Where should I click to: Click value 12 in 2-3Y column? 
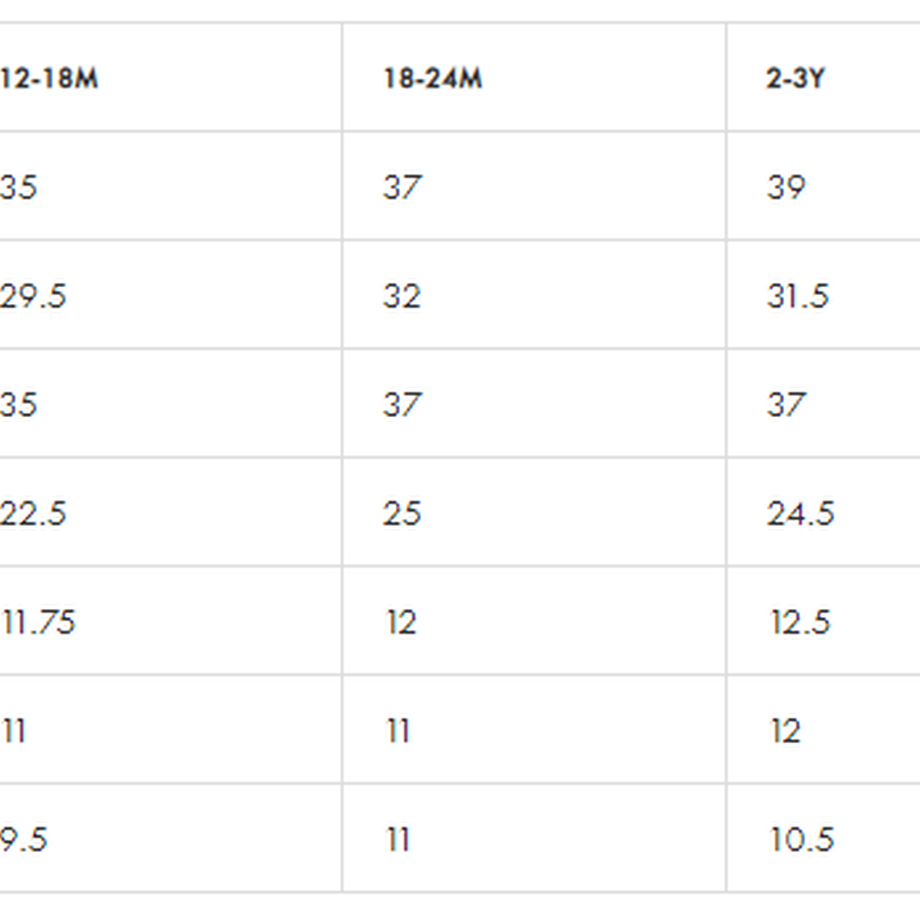pyautogui.click(x=784, y=731)
